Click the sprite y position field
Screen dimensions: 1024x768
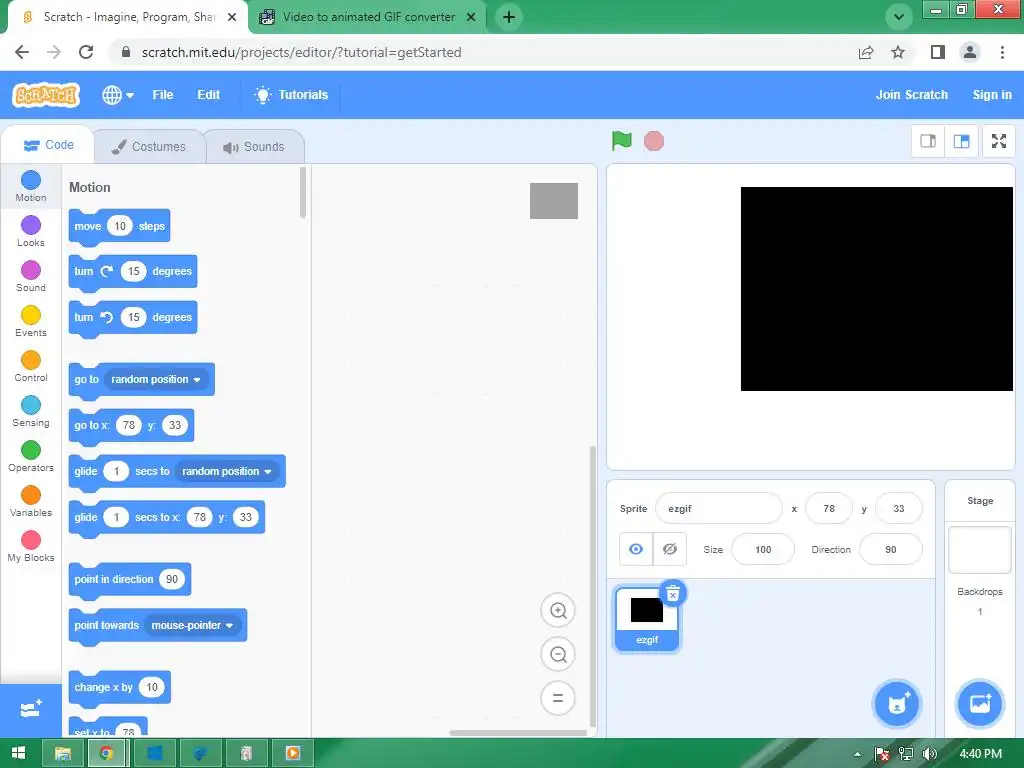899,508
